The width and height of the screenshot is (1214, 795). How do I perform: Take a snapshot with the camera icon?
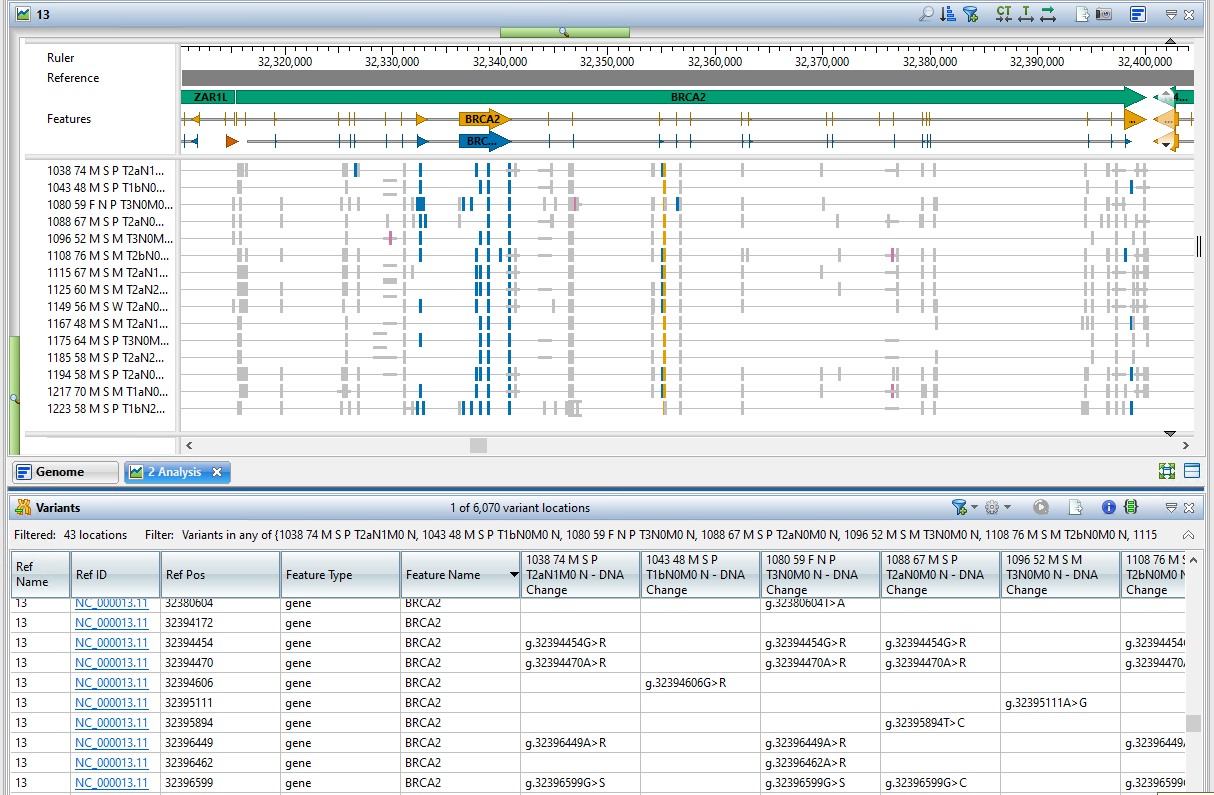(1105, 14)
